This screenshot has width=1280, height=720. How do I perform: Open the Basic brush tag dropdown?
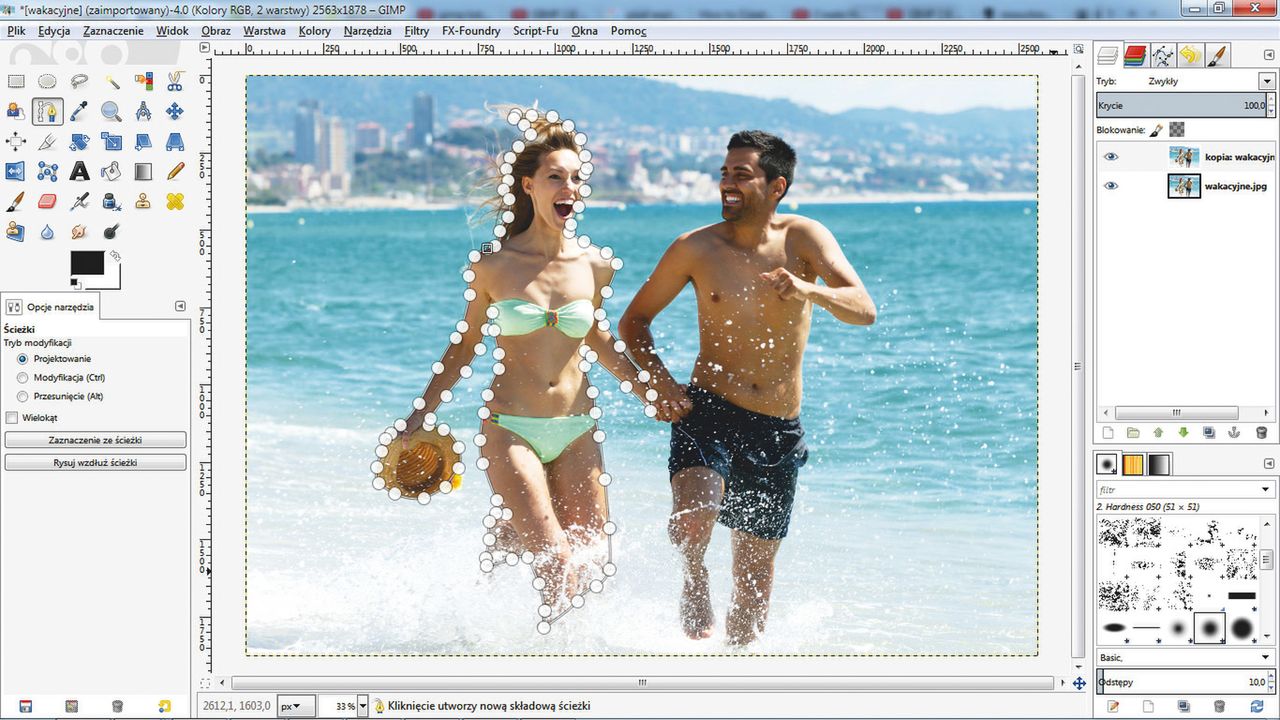(x=1267, y=657)
